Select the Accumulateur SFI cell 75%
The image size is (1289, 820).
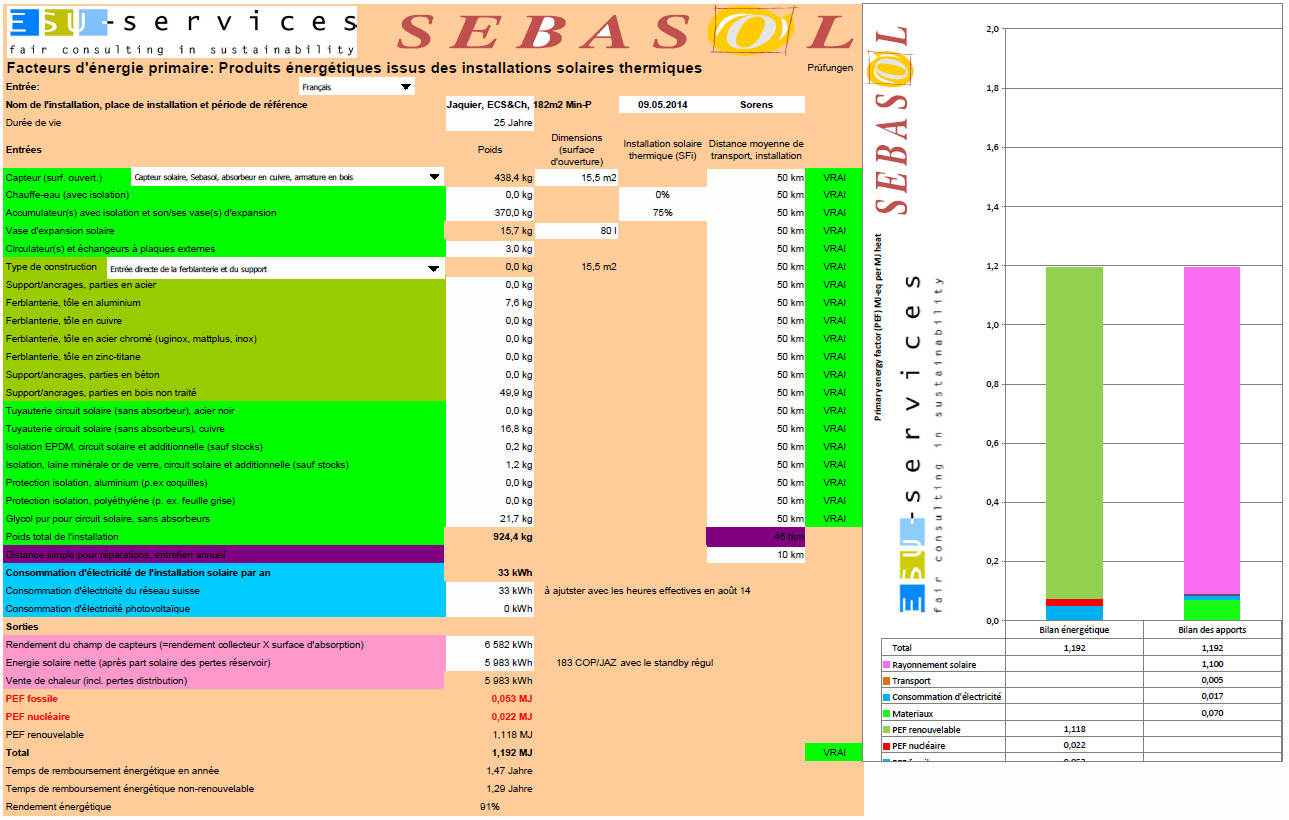(x=662, y=213)
